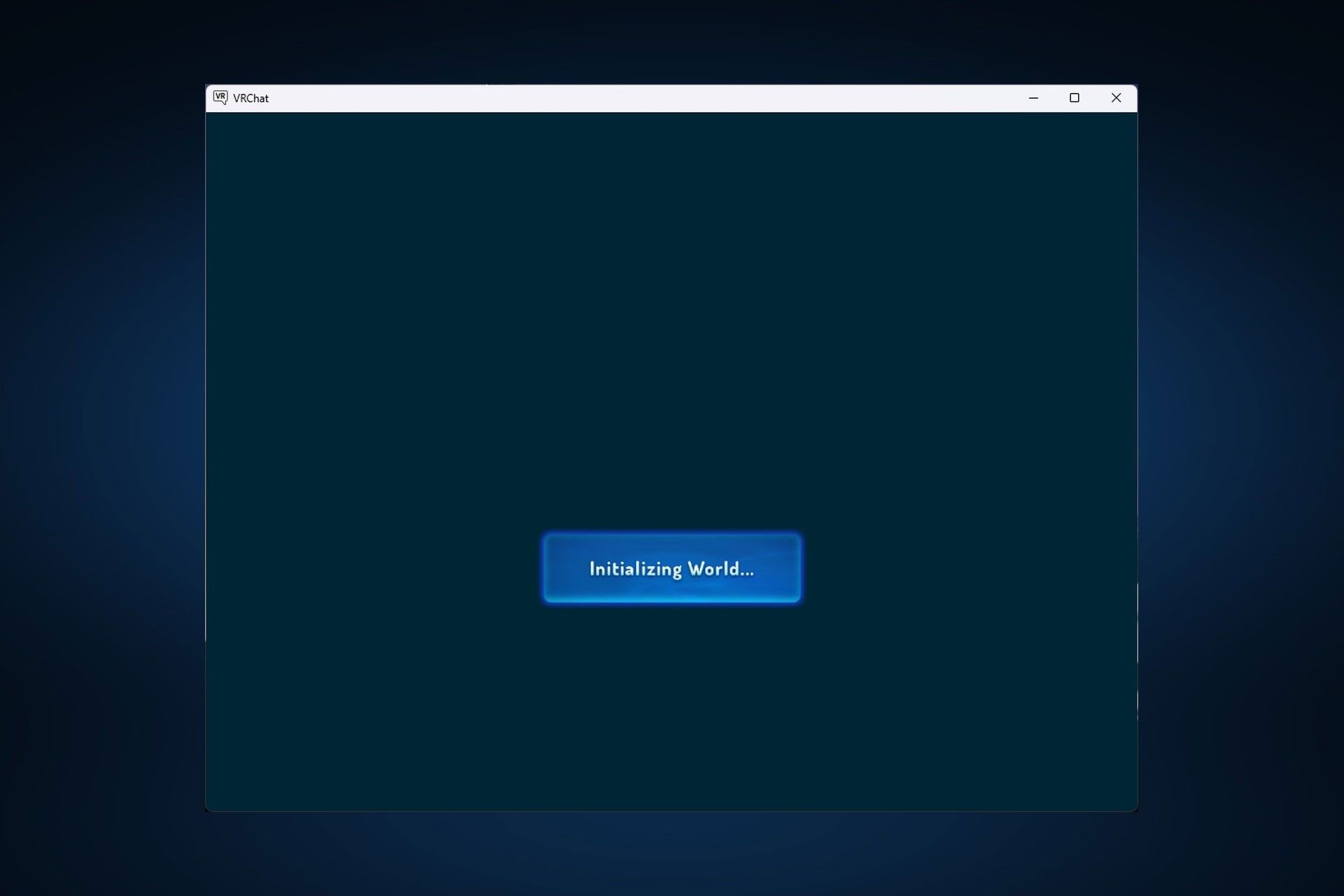Click the desktop background below the VRChat window

point(671,854)
